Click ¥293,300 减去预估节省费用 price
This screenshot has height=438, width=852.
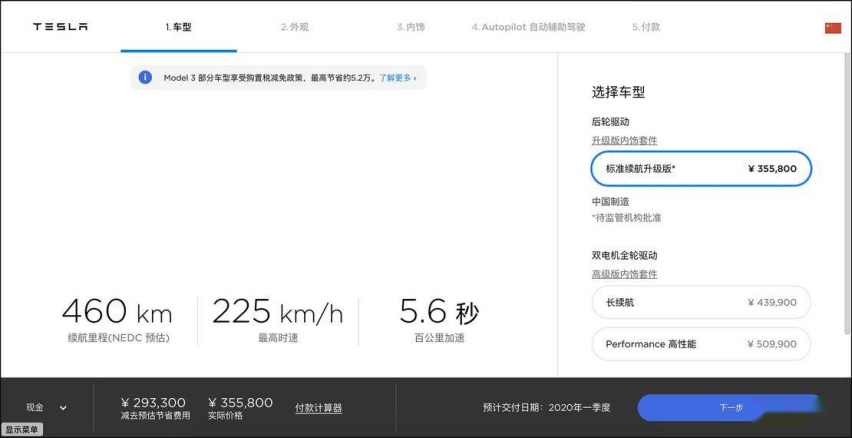tap(155, 409)
